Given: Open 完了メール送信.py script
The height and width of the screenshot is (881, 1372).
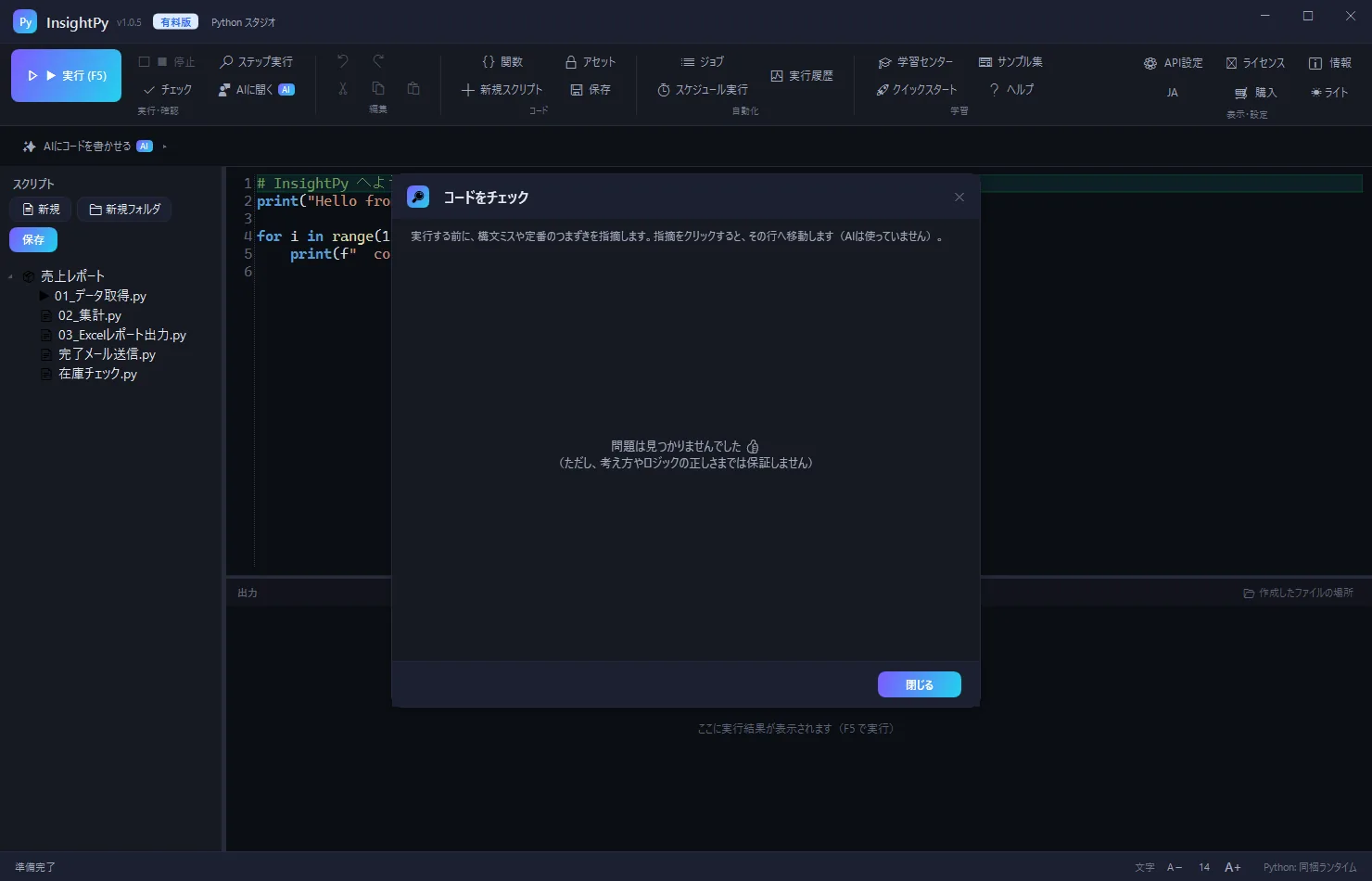Looking at the screenshot, I should click(x=107, y=354).
